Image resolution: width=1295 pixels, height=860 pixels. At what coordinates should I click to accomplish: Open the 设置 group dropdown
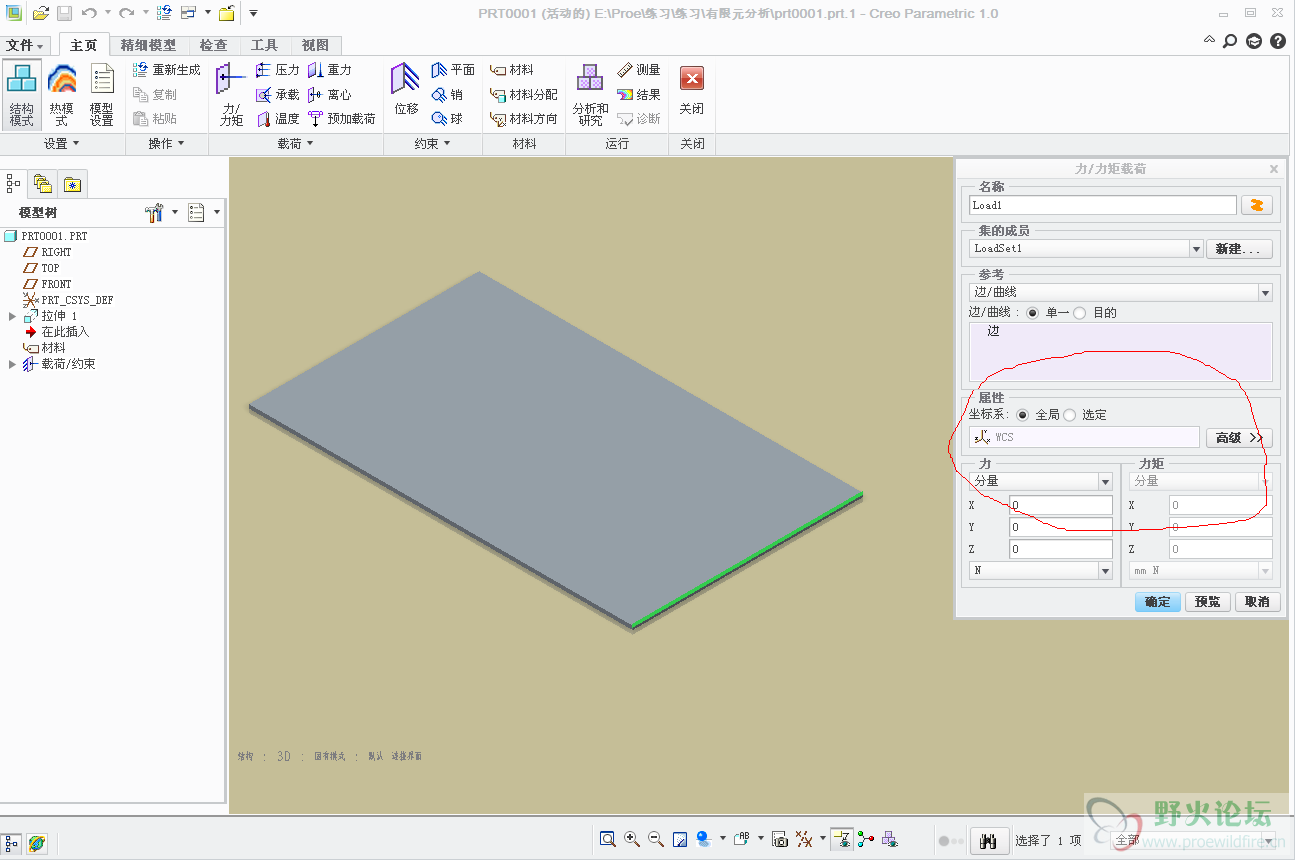click(x=61, y=144)
